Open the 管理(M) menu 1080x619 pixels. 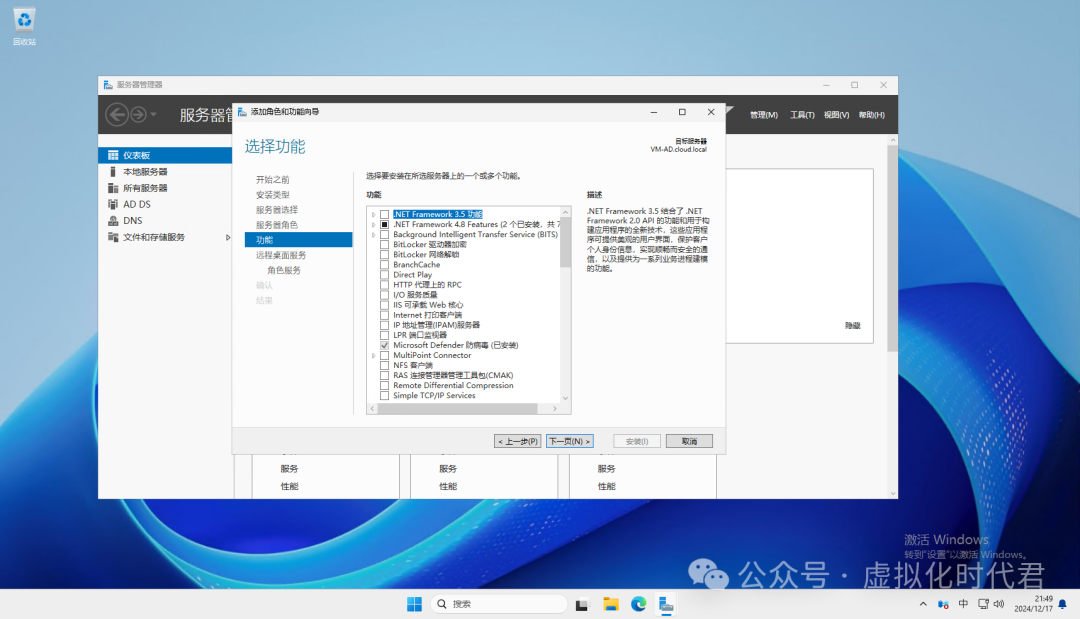pyautogui.click(x=763, y=115)
